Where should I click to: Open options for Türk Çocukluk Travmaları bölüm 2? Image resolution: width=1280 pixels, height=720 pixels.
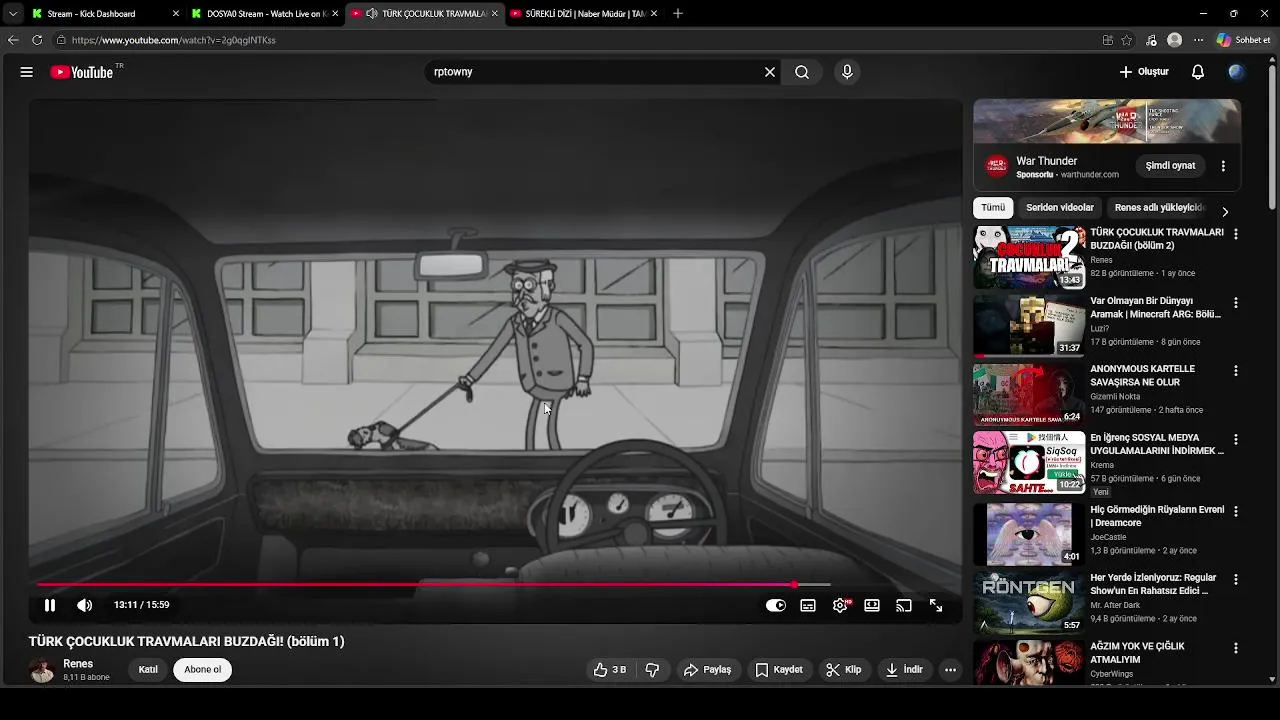(x=1236, y=234)
